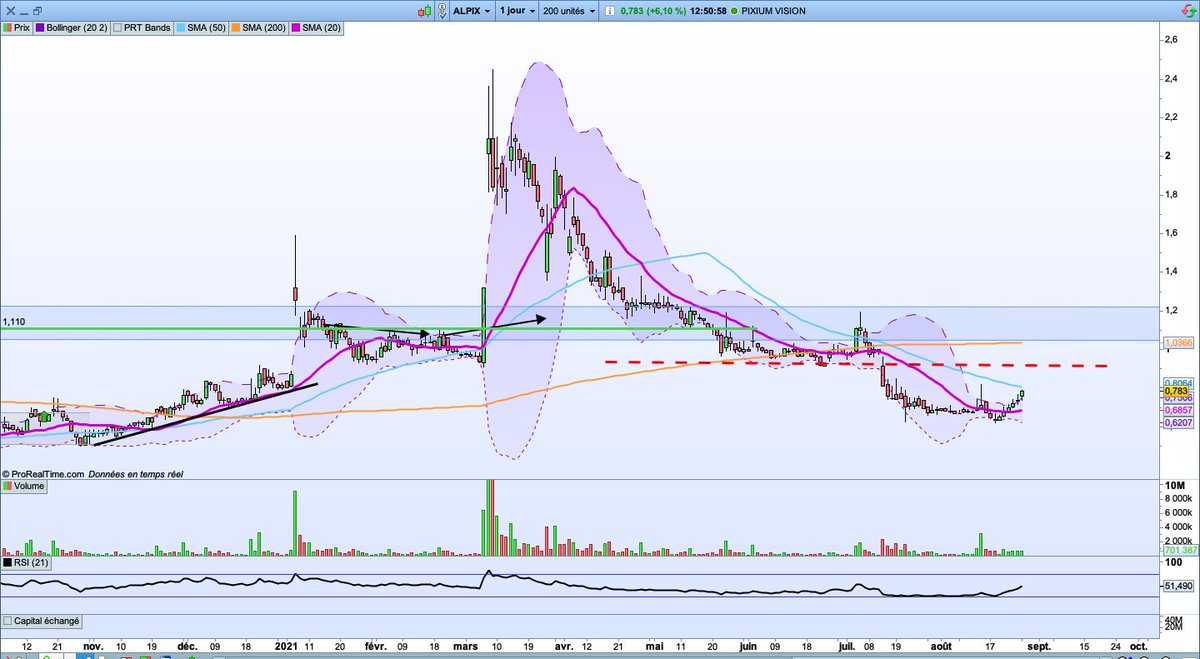
Task: Open the 1 jour timeframe dropdown
Action: (x=513, y=9)
